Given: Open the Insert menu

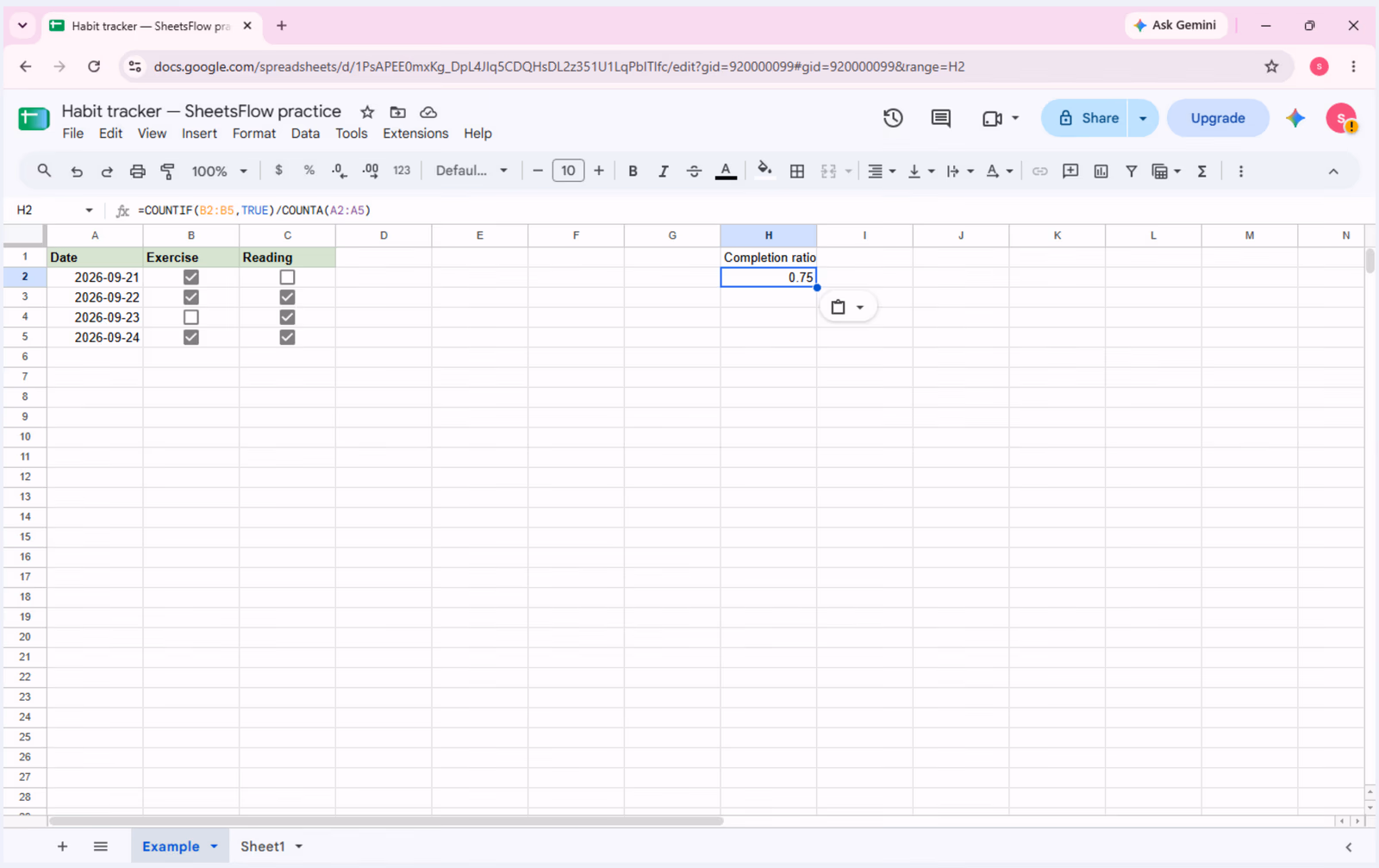Looking at the screenshot, I should [x=199, y=134].
